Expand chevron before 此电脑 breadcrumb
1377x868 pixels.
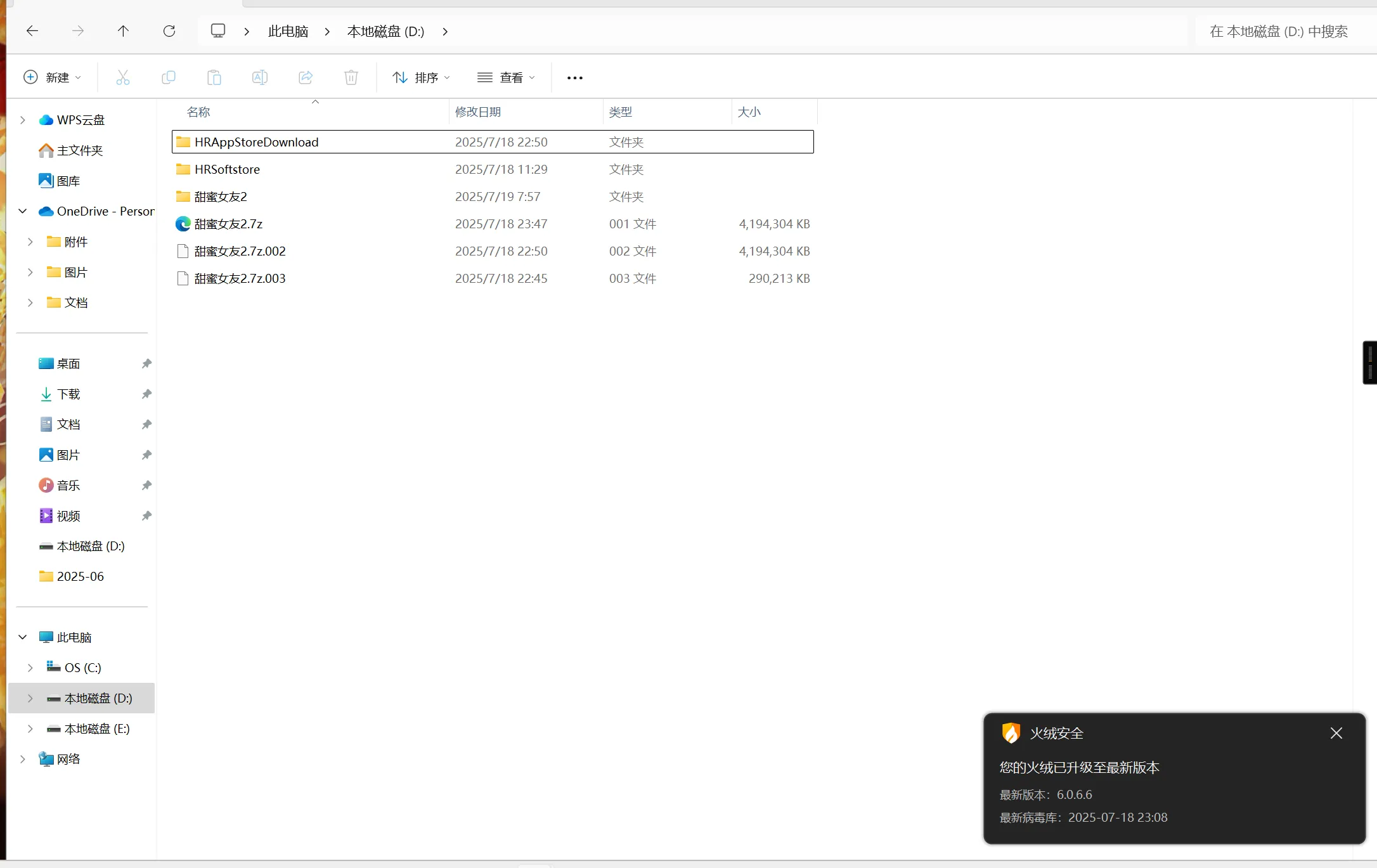point(247,31)
